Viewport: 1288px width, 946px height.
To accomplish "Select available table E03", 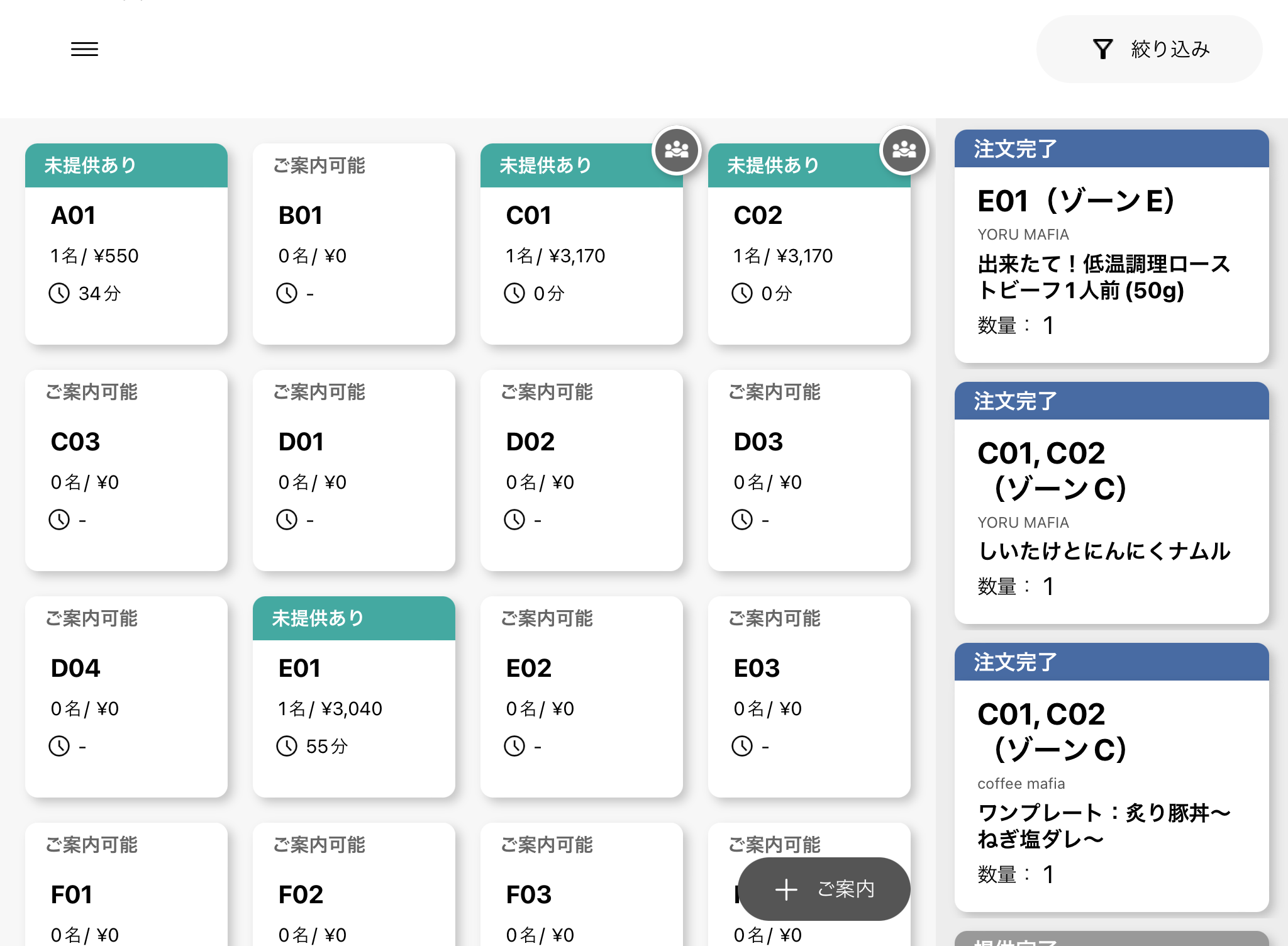I will (809, 698).
